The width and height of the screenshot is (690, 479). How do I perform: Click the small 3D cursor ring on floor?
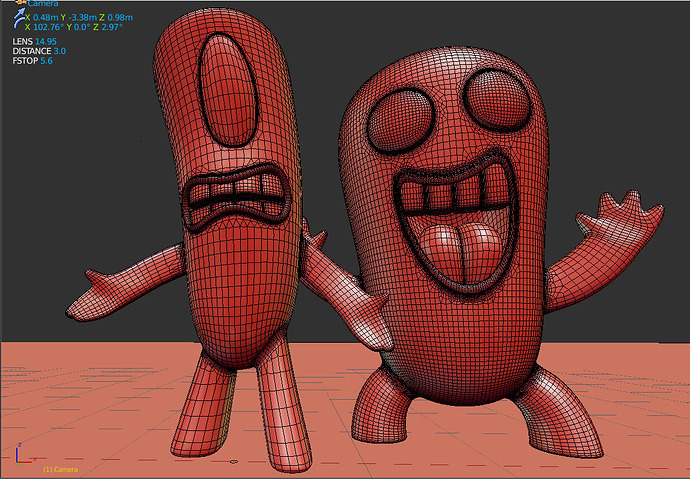tap(234, 461)
